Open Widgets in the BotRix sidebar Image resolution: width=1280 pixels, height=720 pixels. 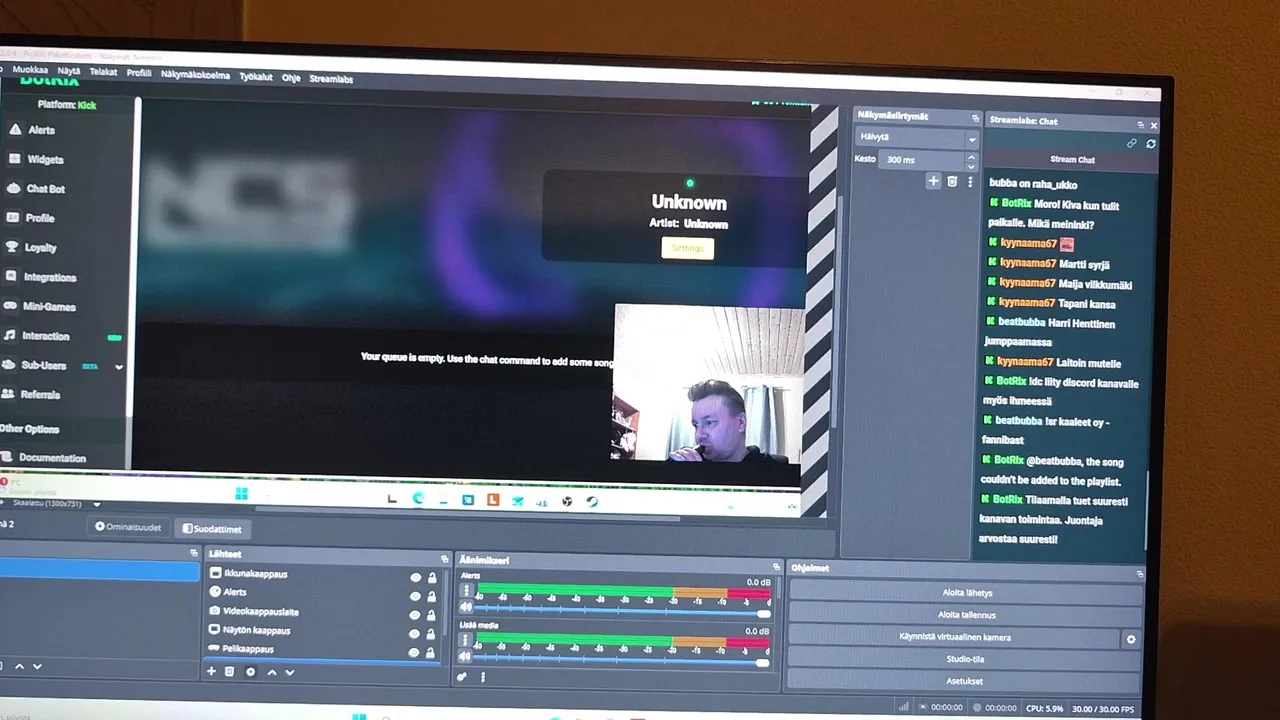(x=44, y=159)
